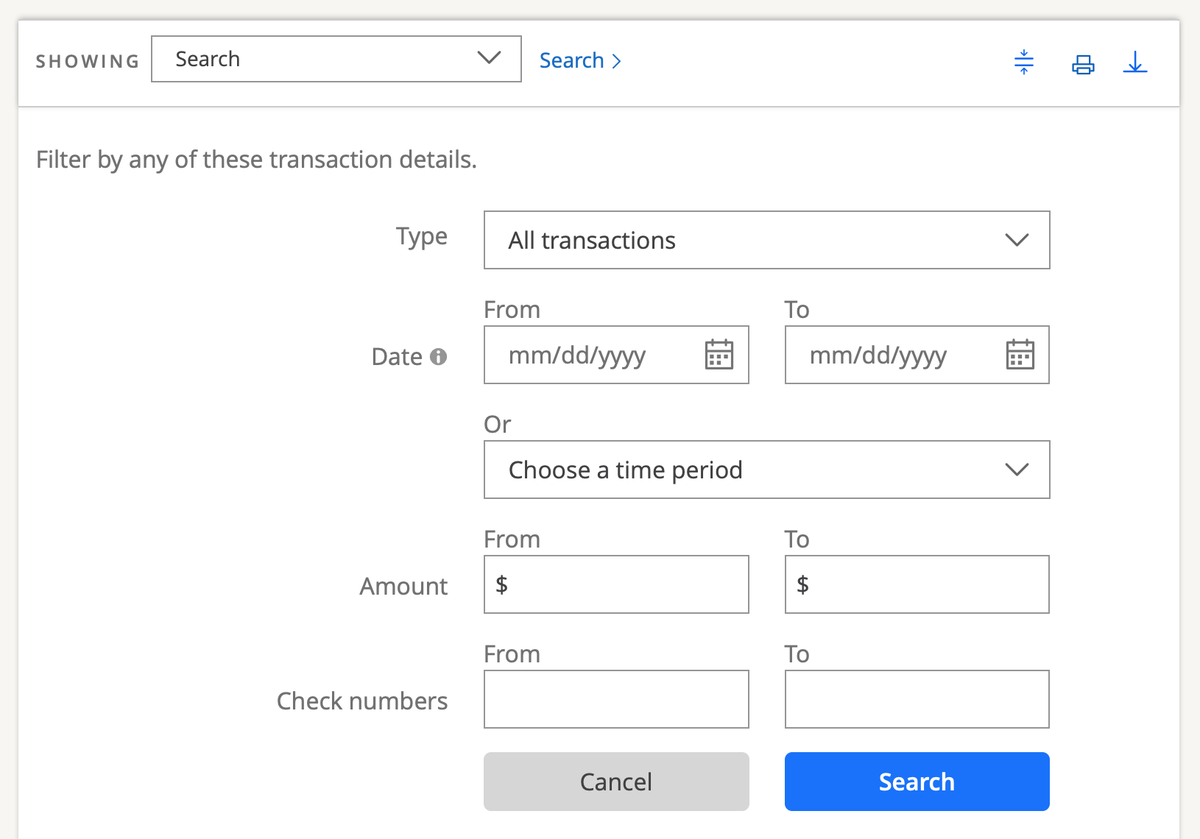Focus the Date From field
This screenshot has width=1200, height=839.
616,355
